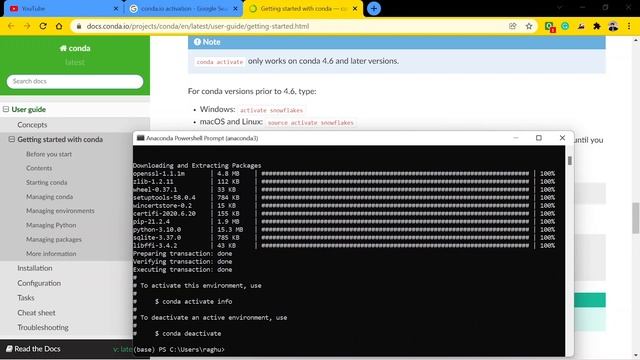Go to Managing packages section
Viewport: 640px width, 360px height.
coord(54,240)
